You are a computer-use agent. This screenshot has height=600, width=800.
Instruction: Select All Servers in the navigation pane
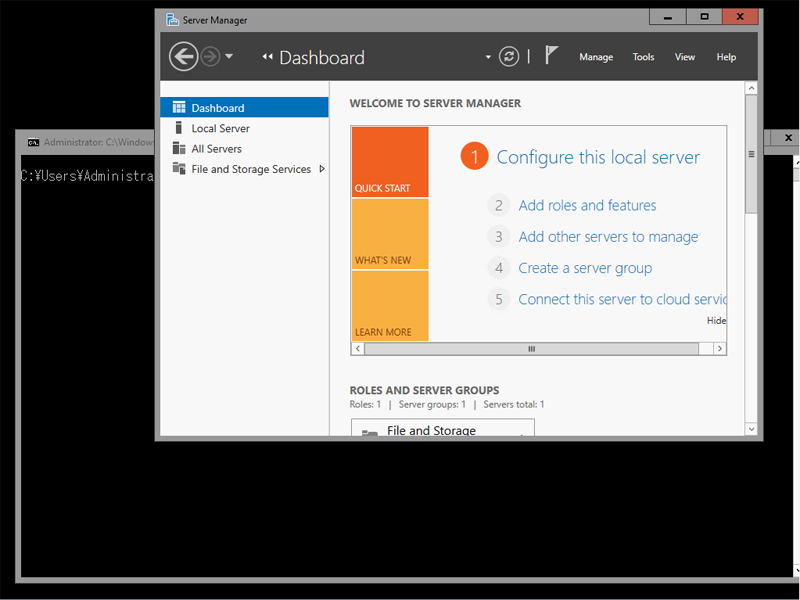(244, 148)
